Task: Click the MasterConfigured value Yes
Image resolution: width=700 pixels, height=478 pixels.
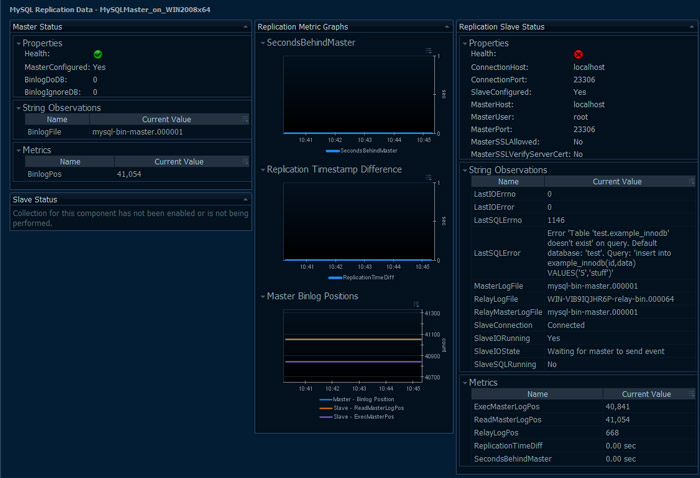Action: click(99, 67)
